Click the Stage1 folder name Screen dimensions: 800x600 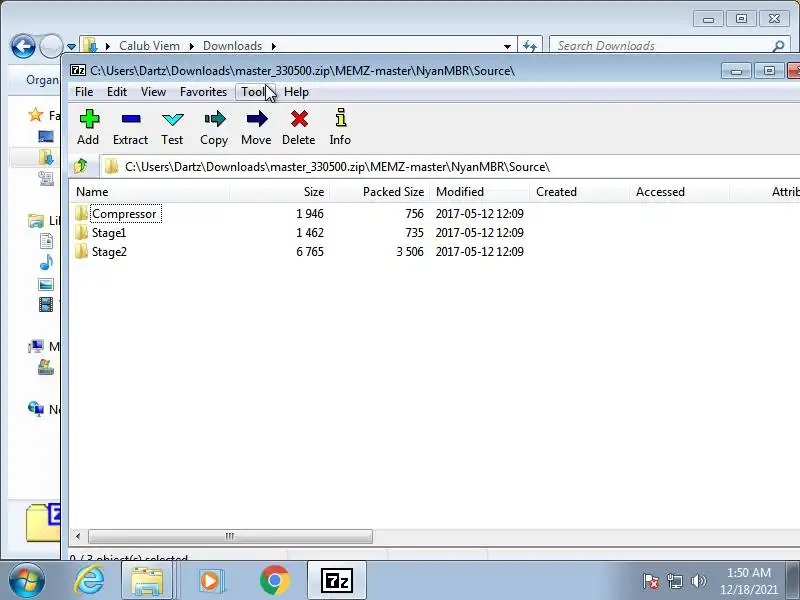(x=109, y=233)
